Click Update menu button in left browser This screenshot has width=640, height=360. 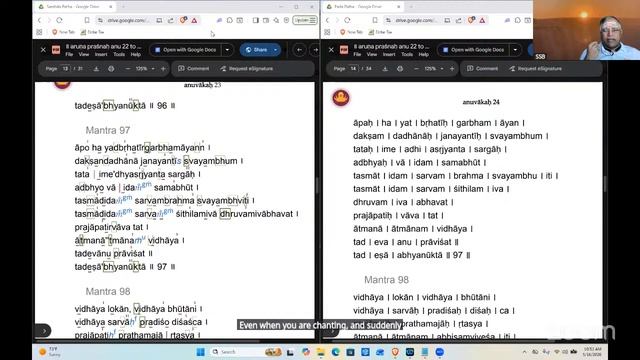click(305, 20)
